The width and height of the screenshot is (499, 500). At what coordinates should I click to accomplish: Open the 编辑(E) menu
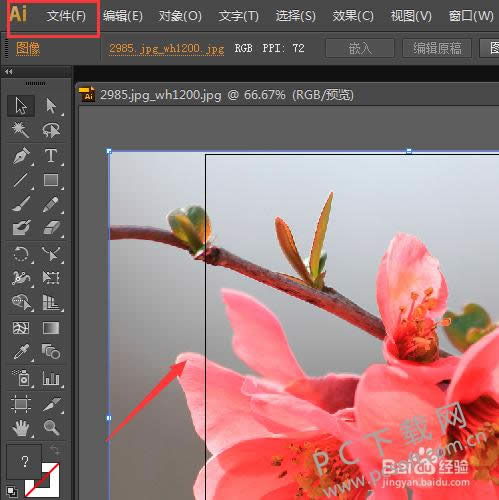point(123,16)
